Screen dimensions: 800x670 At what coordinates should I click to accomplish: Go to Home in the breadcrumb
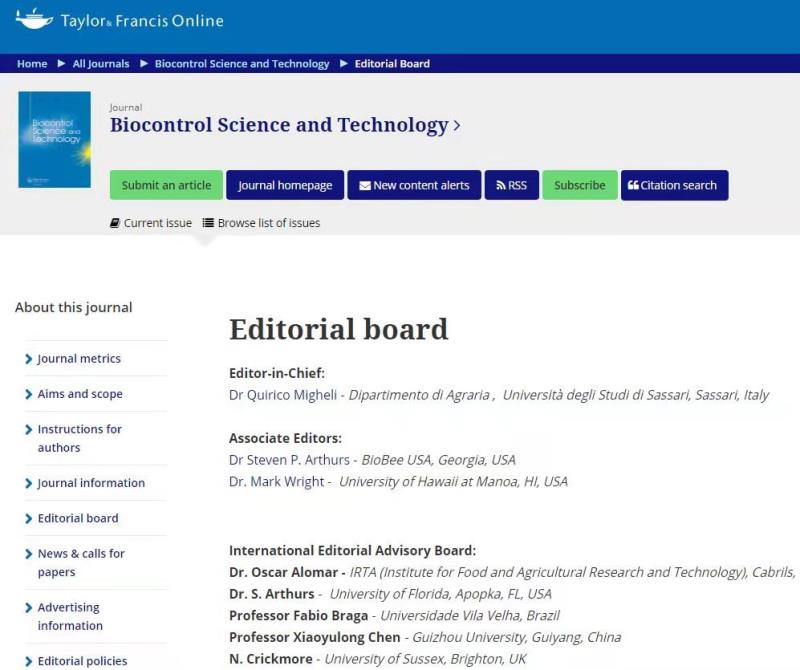pyautogui.click(x=32, y=64)
